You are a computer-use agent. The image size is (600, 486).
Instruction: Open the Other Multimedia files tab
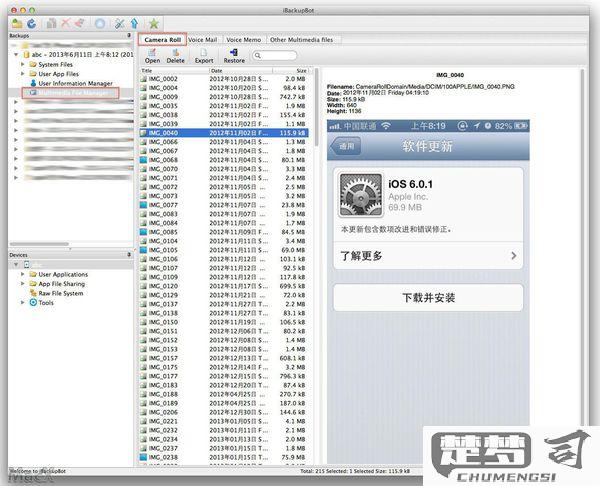point(302,39)
